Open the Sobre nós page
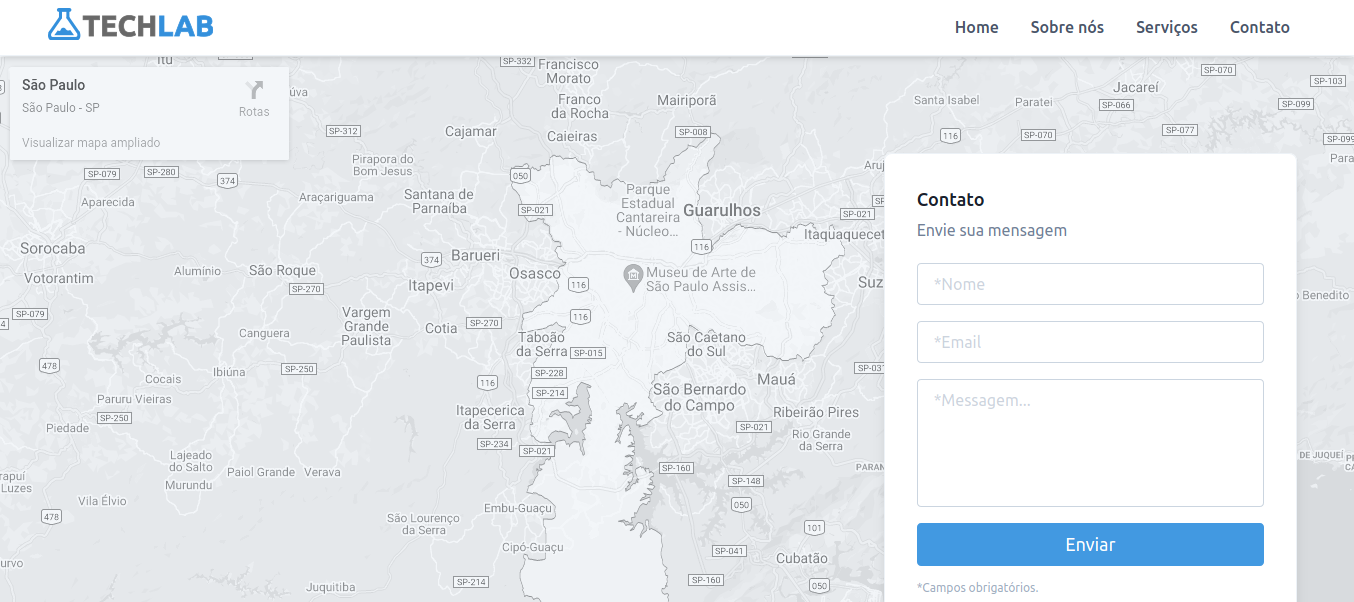This screenshot has width=1354, height=602. [x=1067, y=27]
